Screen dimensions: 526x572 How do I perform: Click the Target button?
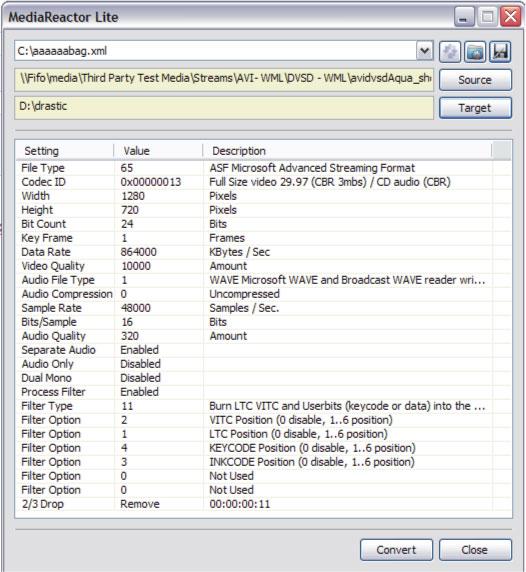tap(475, 108)
